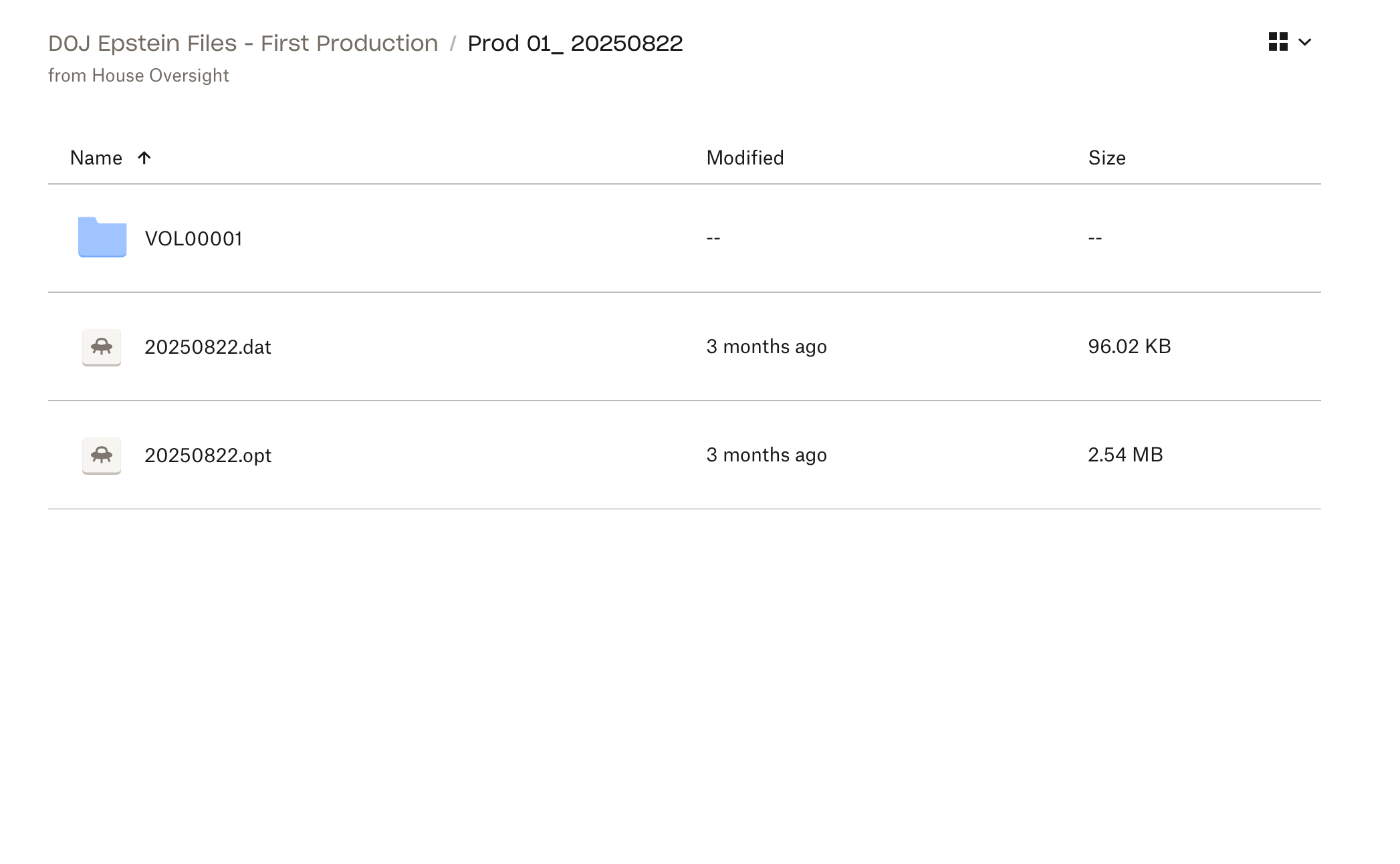Sort by the Name column header
The height and width of the screenshot is (864, 1400).
[x=96, y=158]
